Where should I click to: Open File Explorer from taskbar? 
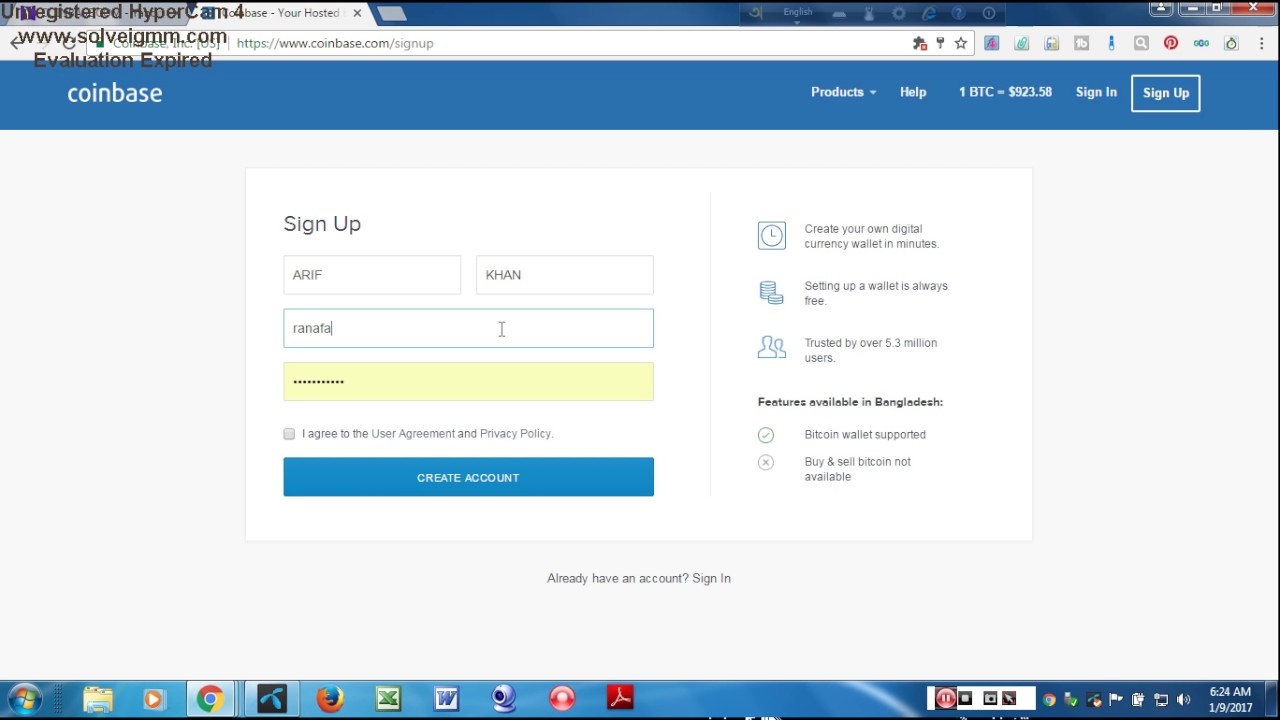point(98,699)
